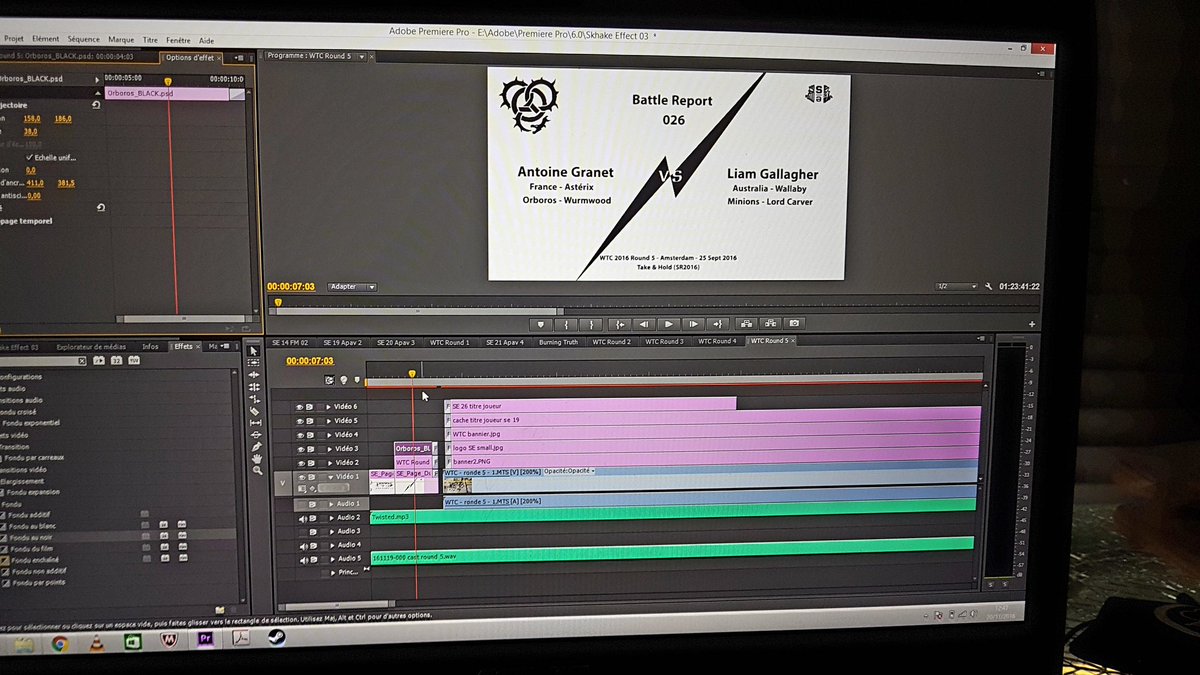
Task: Select the Zoom magnifier tool
Action: 257,470
